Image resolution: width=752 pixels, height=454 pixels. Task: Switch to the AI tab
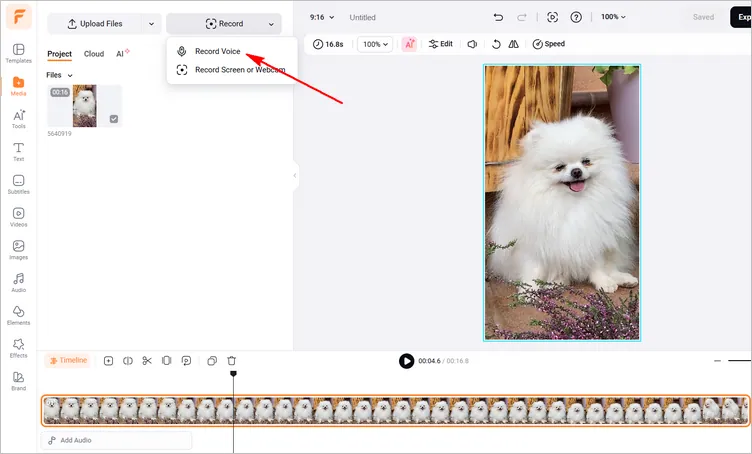coord(122,54)
